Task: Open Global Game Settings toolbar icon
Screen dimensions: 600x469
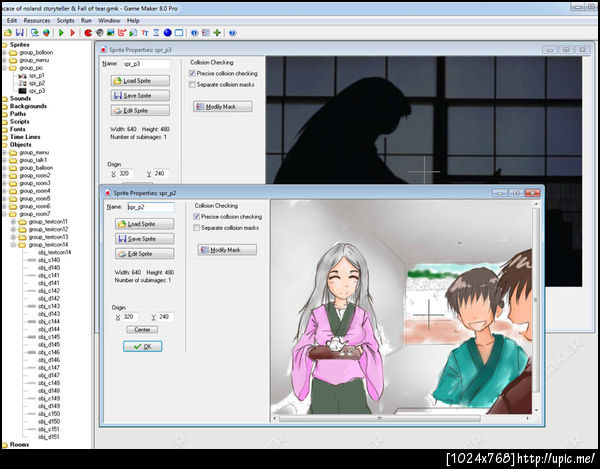Action: pos(206,33)
